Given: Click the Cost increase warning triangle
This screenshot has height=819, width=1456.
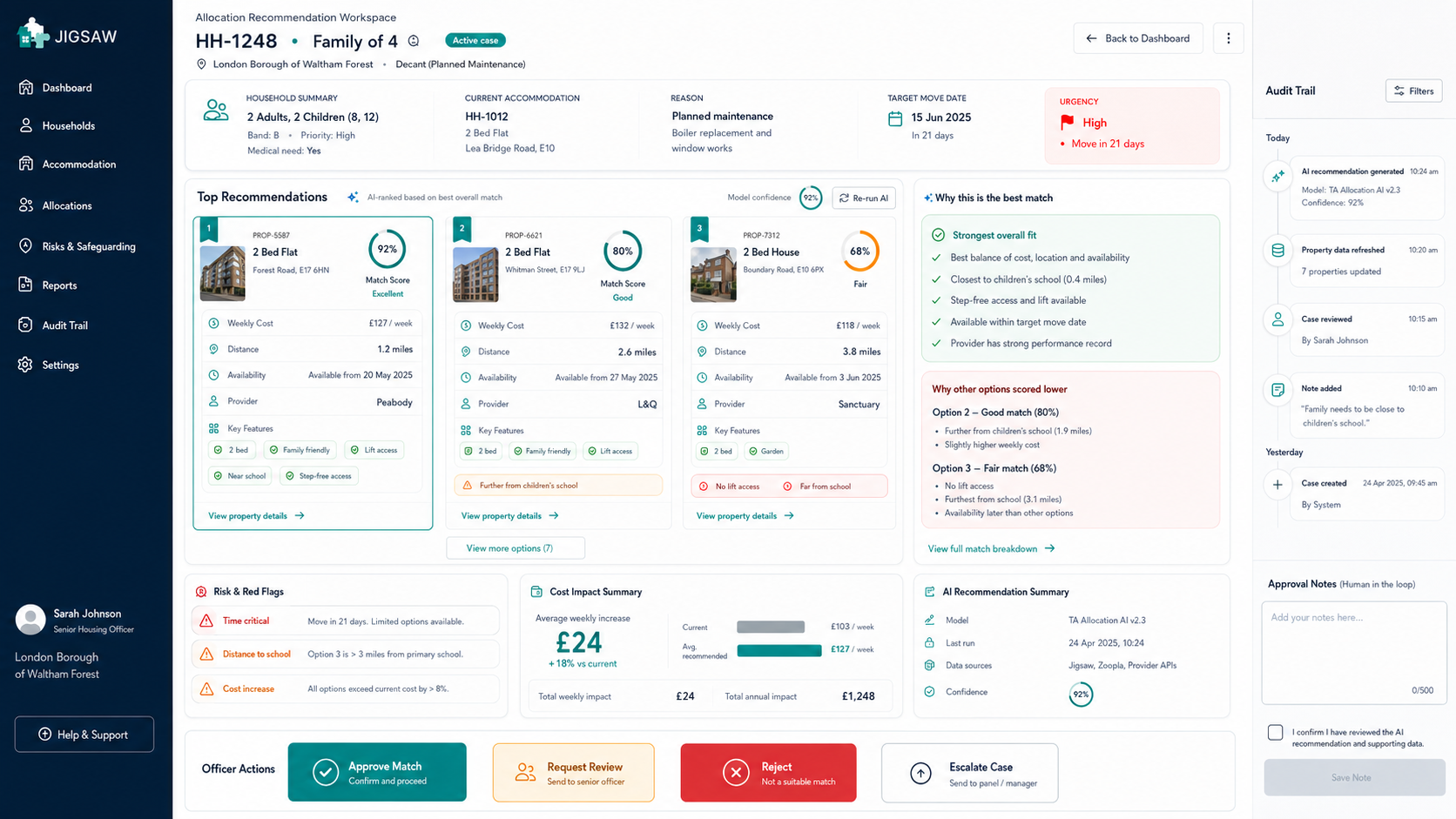Looking at the screenshot, I should tap(206, 689).
